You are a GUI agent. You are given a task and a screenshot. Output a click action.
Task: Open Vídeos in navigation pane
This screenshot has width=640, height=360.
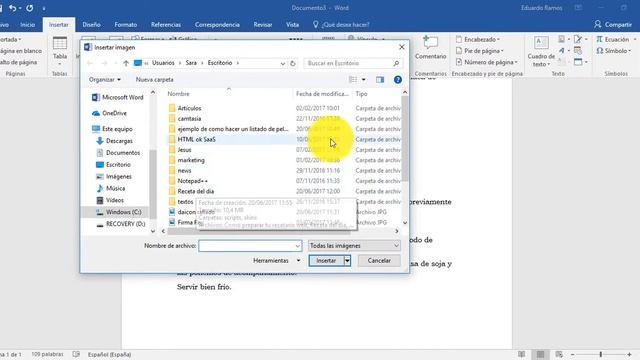pyautogui.click(x=110, y=200)
